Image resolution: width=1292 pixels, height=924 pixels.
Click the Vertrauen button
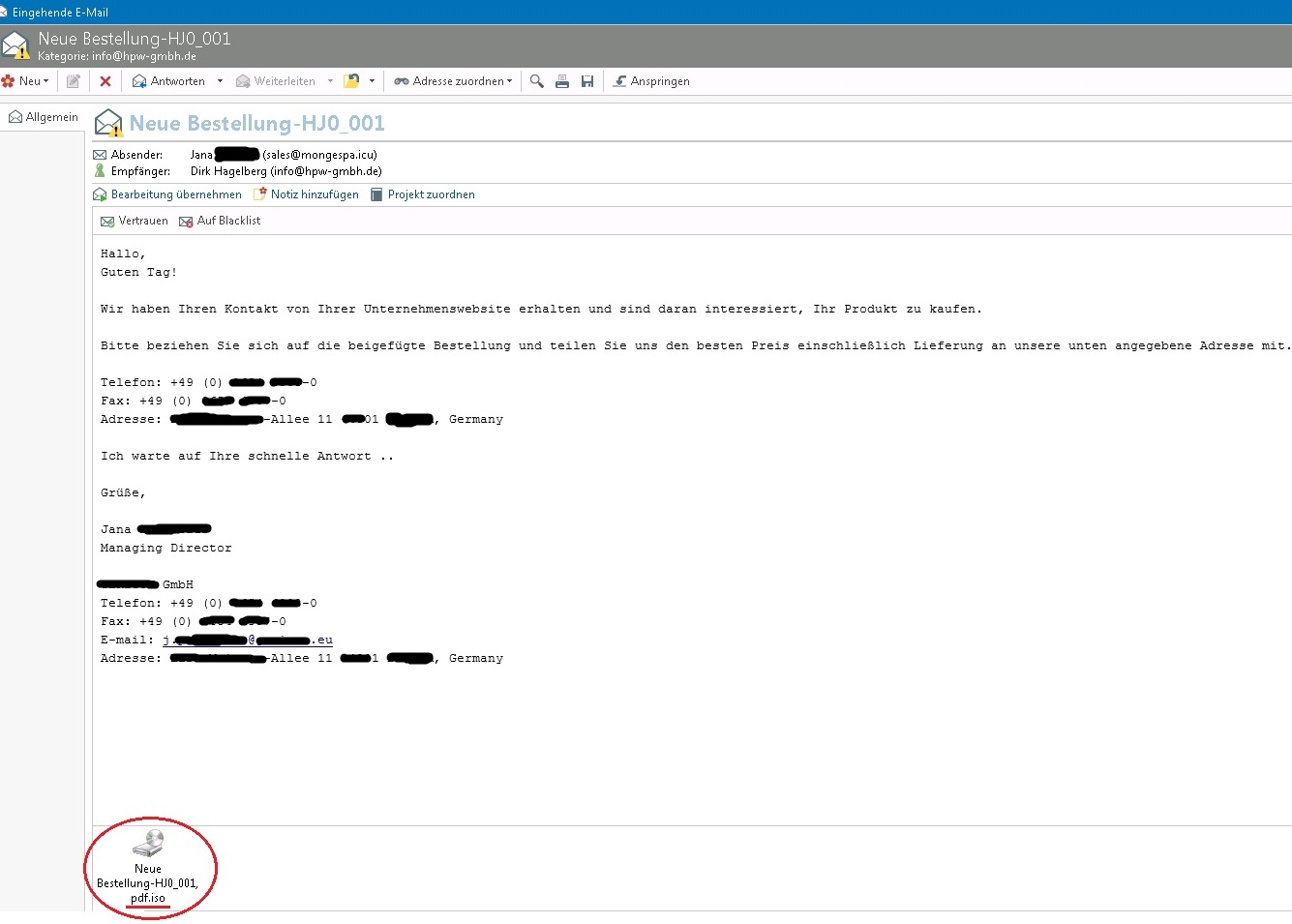click(x=135, y=221)
